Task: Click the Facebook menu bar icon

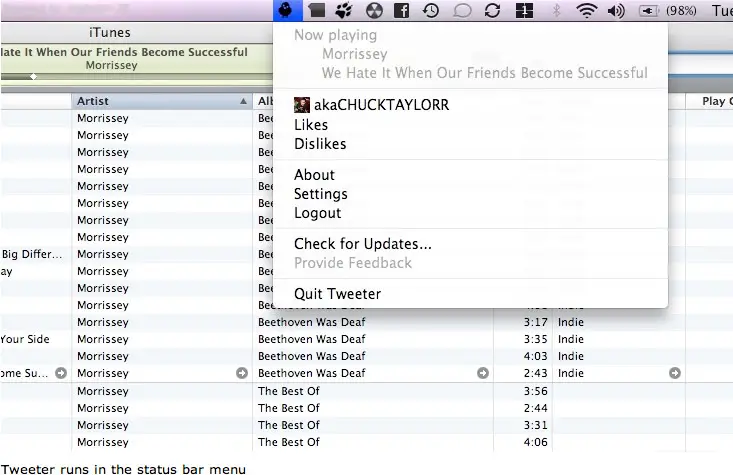Action: 402,10
